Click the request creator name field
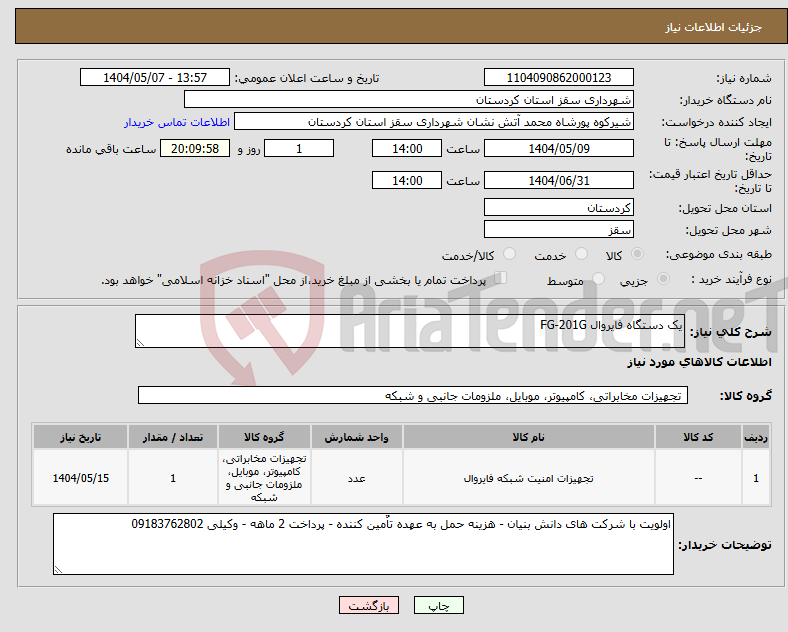Viewport: 788px width, 632px height. [434, 122]
